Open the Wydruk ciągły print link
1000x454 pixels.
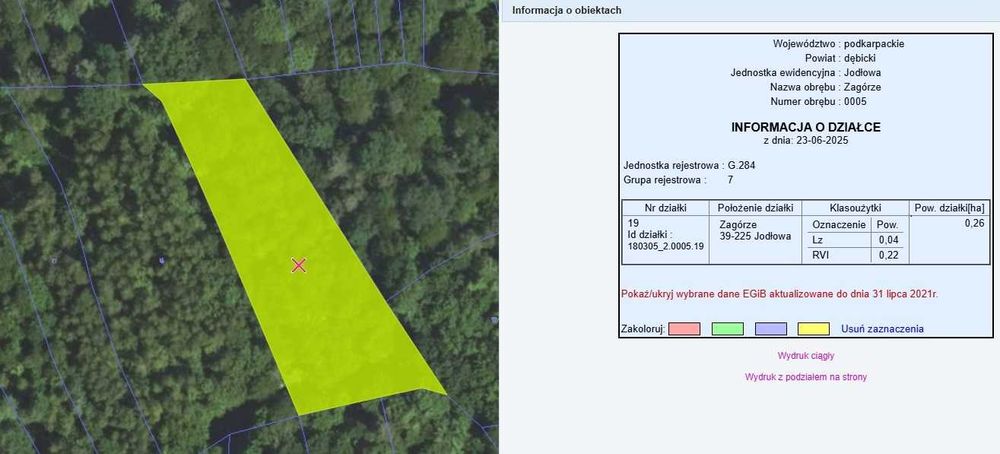click(x=805, y=356)
